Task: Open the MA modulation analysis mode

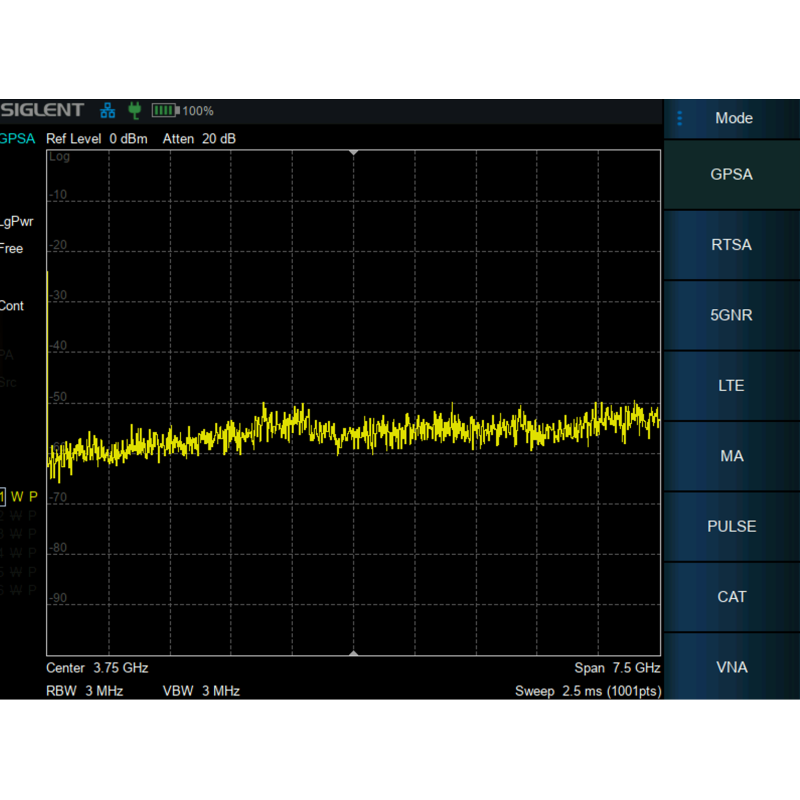Action: [731, 456]
